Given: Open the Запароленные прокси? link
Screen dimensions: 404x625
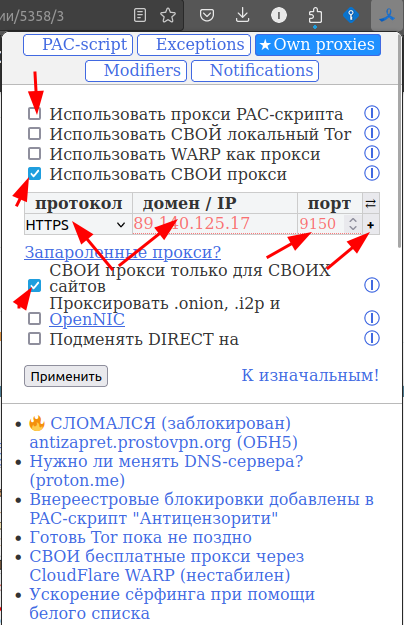Looking at the screenshot, I should [x=123, y=252].
